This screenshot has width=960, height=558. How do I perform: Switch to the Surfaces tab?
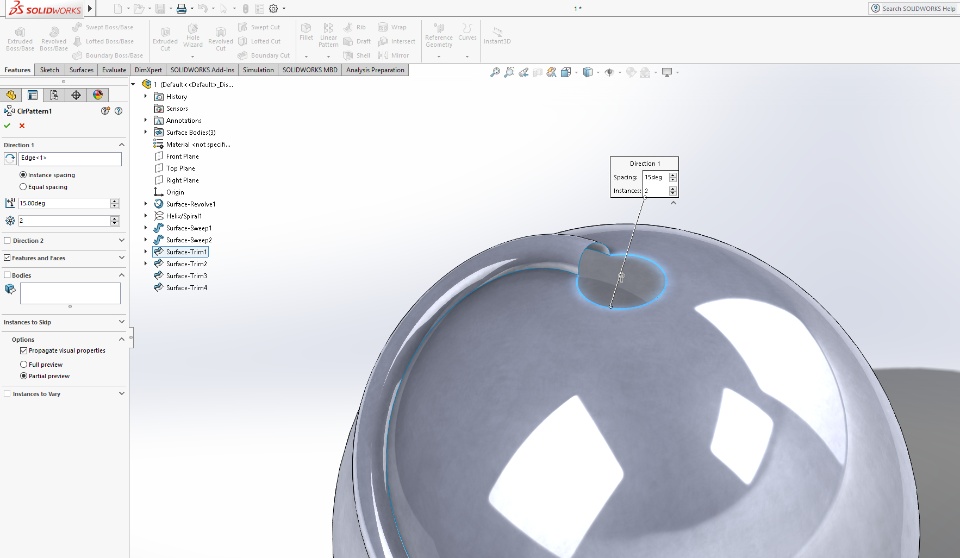tap(81, 70)
